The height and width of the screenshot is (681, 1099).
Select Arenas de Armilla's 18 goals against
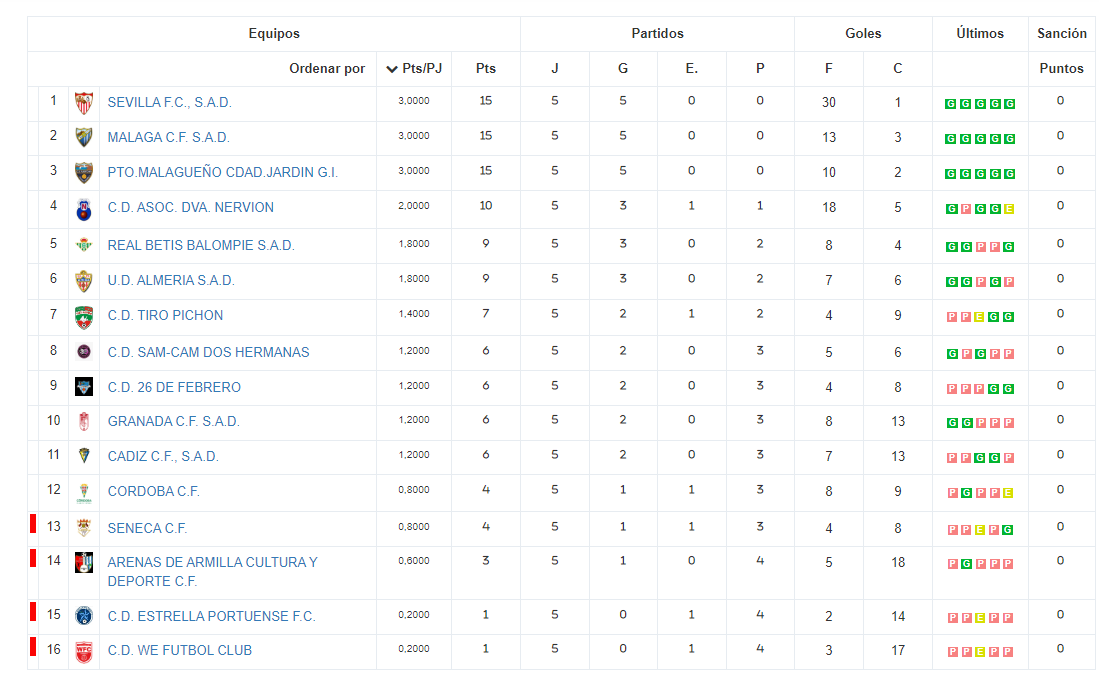[x=898, y=563]
